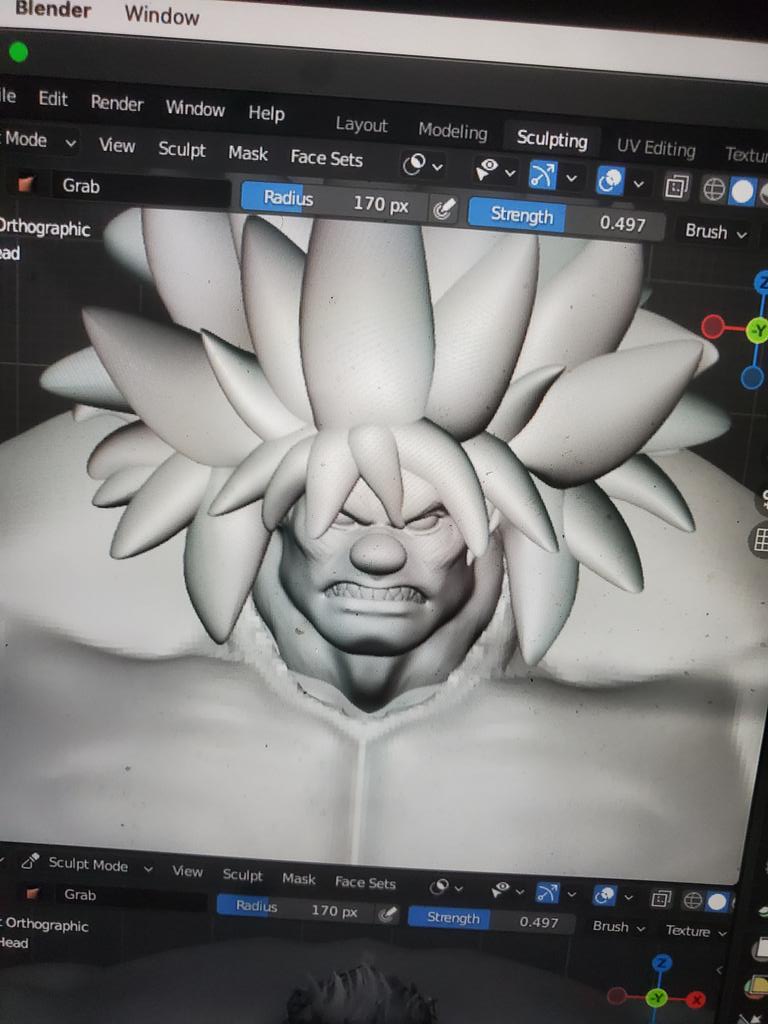
Task: Open lower Texture settings dropdown
Action: tap(696, 931)
